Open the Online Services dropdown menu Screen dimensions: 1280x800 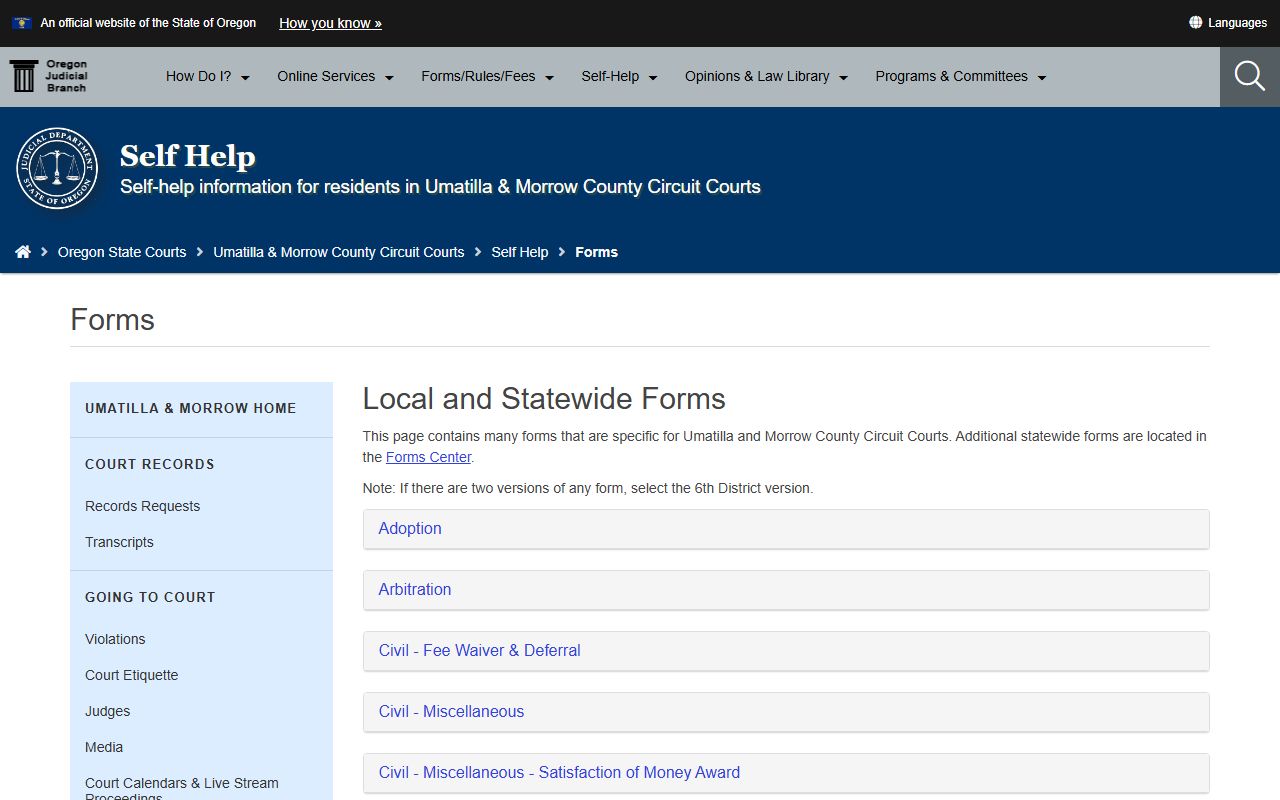pos(335,76)
